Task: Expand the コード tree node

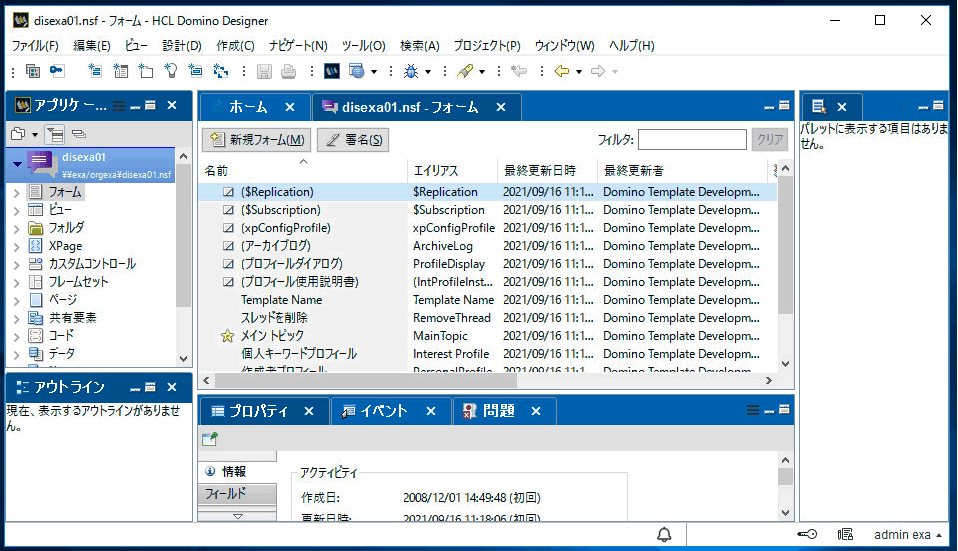Action: point(16,337)
